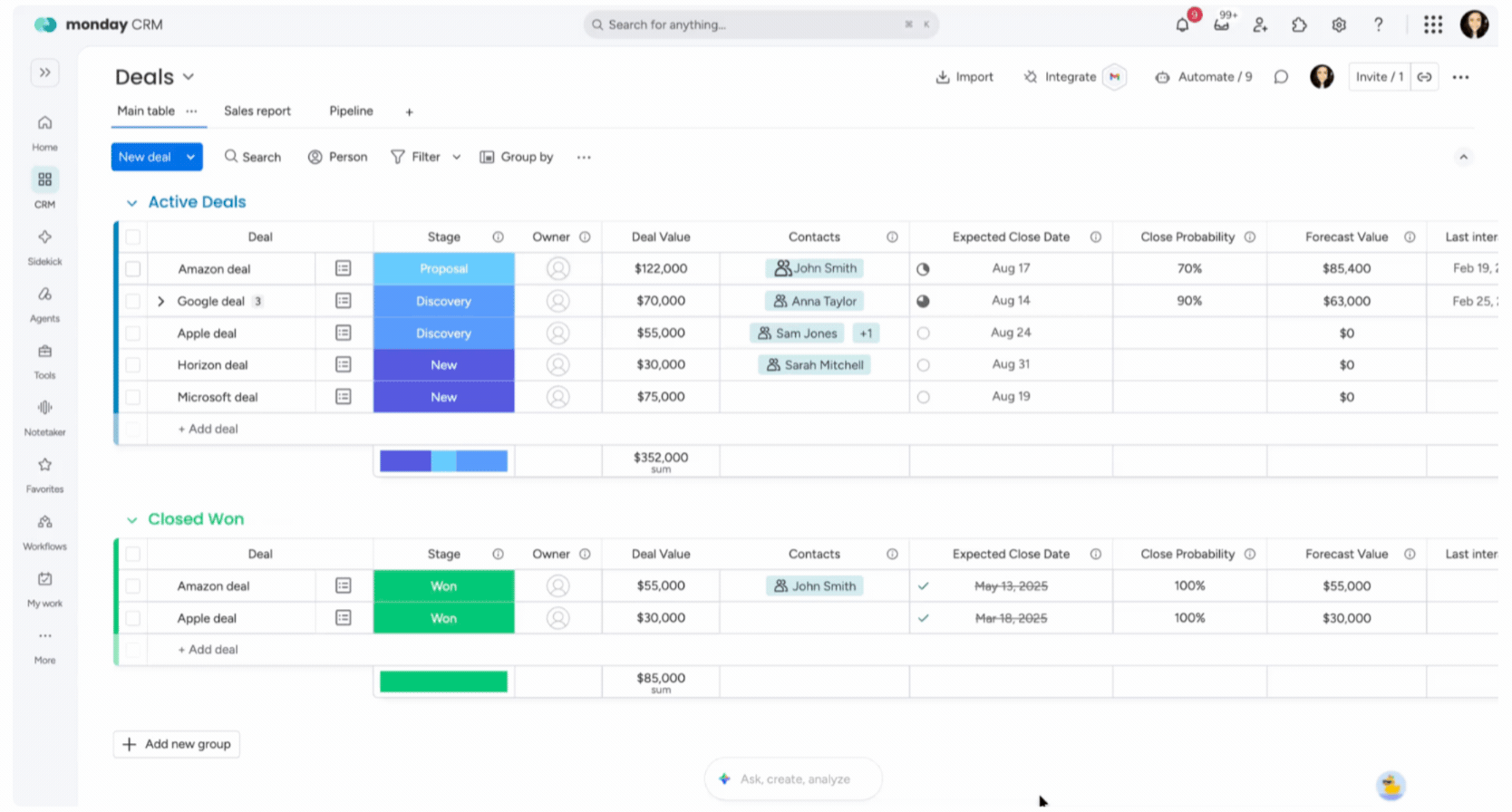This screenshot has width=1512, height=812.
Task: Open Sidekick in the sidebar
Action: click(44, 246)
